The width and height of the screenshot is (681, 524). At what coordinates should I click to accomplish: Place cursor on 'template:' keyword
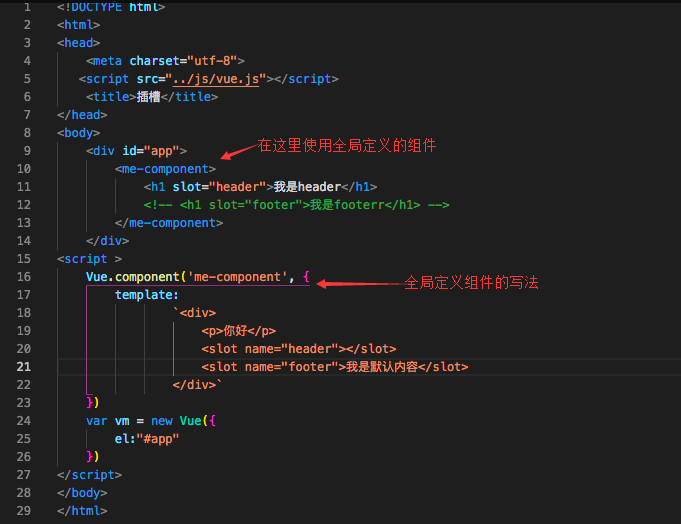coord(147,295)
